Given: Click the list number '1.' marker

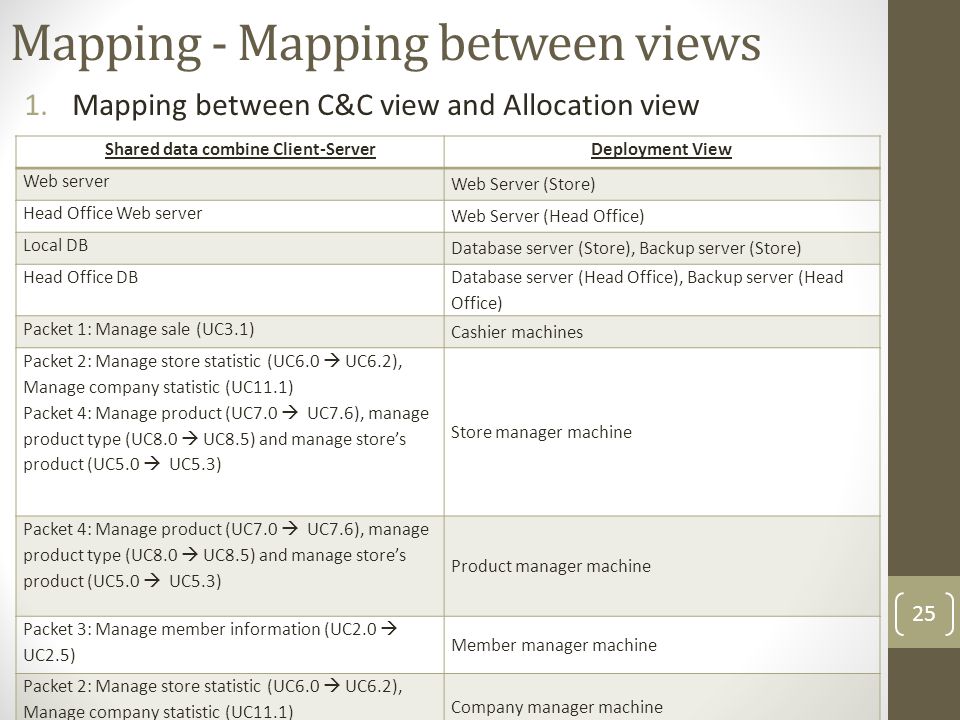Looking at the screenshot, I should click(x=36, y=105).
